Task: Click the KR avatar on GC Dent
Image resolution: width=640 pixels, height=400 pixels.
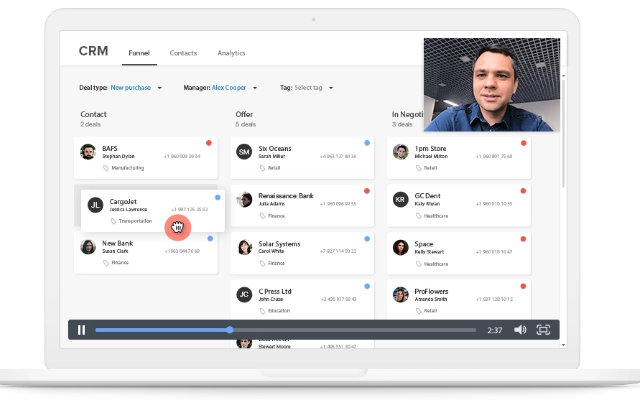Action: click(401, 199)
